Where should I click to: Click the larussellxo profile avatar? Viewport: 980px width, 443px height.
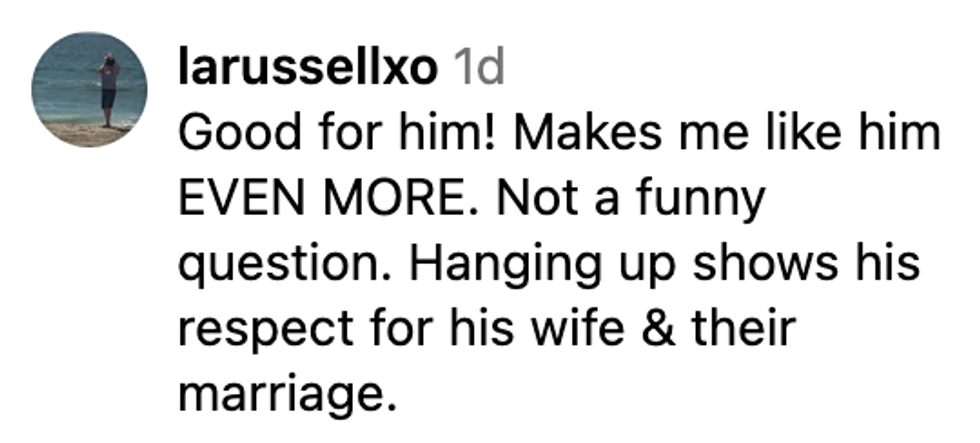(90, 90)
